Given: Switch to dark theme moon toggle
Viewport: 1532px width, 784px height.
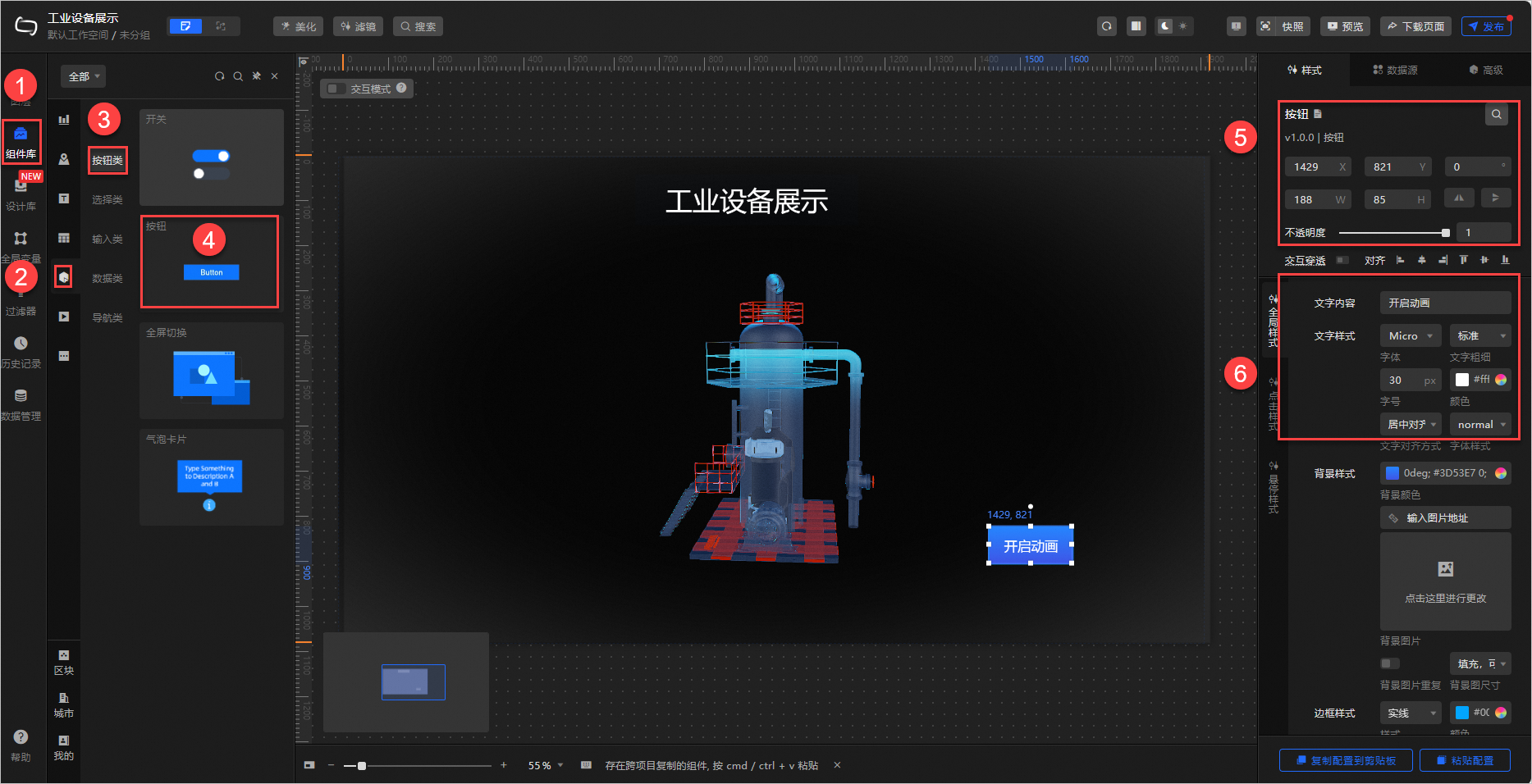Looking at the screenshot, I should tap(1164, 26).
